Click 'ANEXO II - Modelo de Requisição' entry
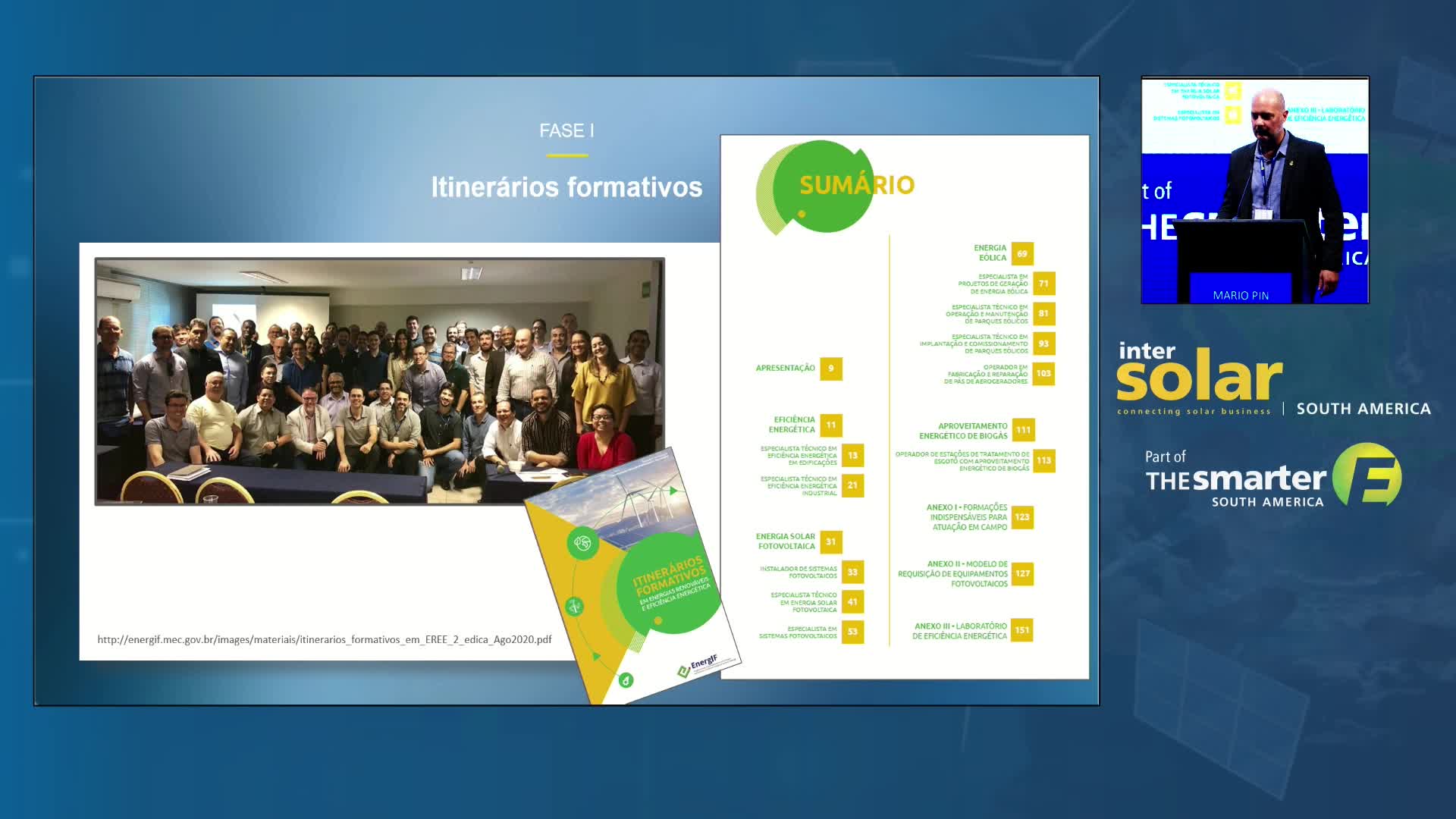Image resolution: width=1456 pixels, height=819 pixels. coord(953,574)
